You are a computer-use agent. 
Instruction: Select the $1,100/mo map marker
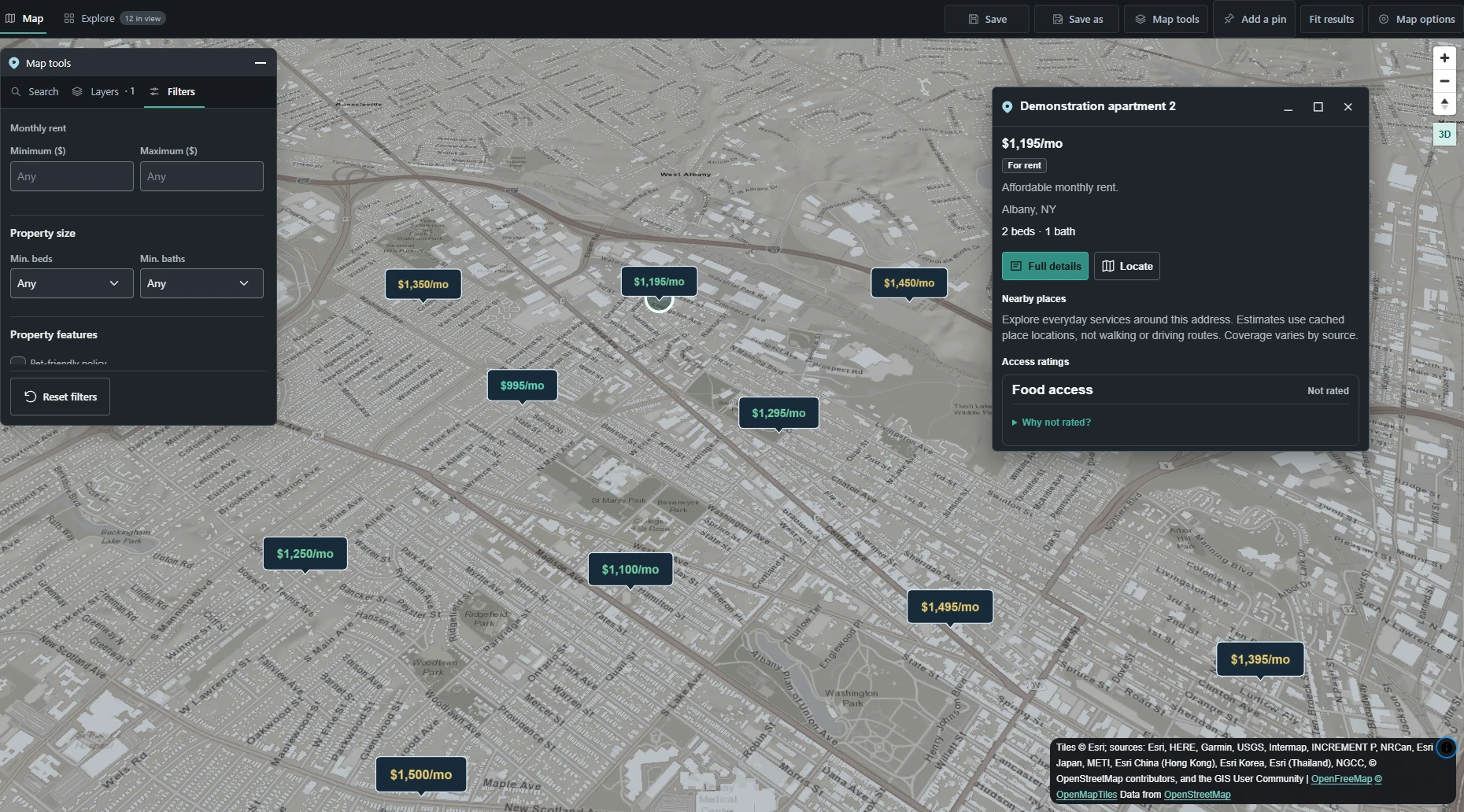pos(630,570)
